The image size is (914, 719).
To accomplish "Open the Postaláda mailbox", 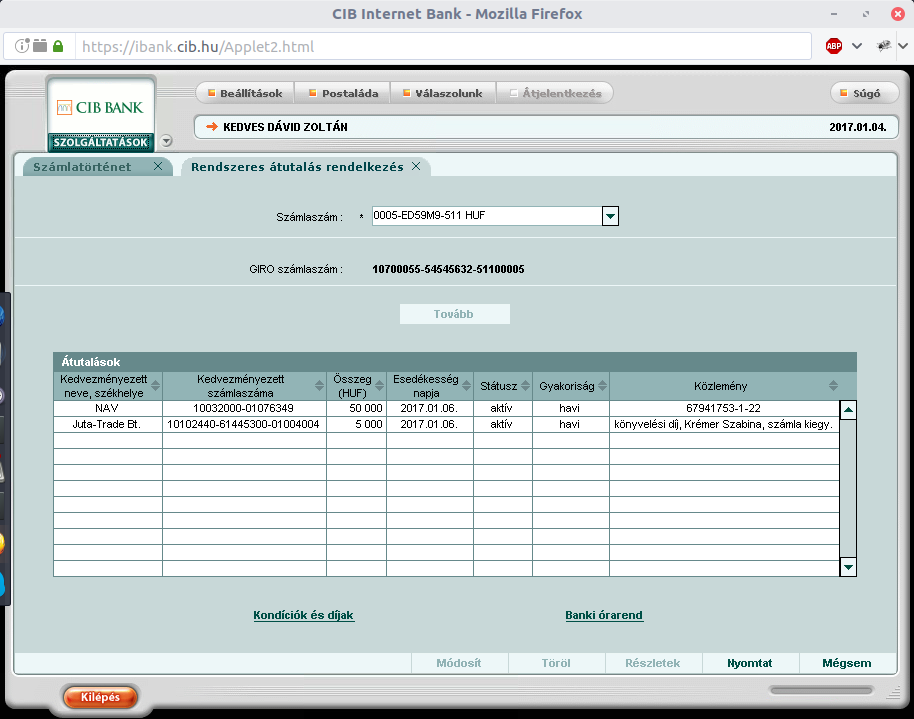I will coord(343,93).
